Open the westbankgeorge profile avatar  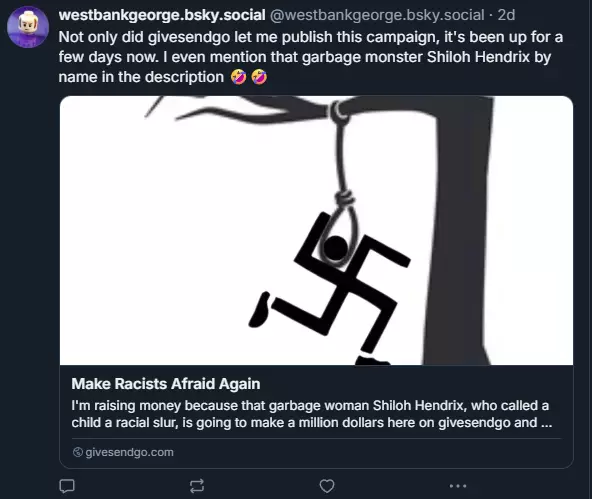click(x=28, y=27)
